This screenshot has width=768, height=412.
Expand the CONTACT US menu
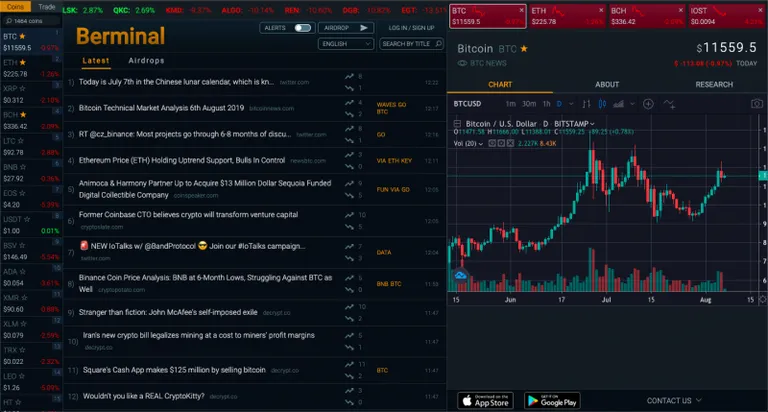(674, 401)
